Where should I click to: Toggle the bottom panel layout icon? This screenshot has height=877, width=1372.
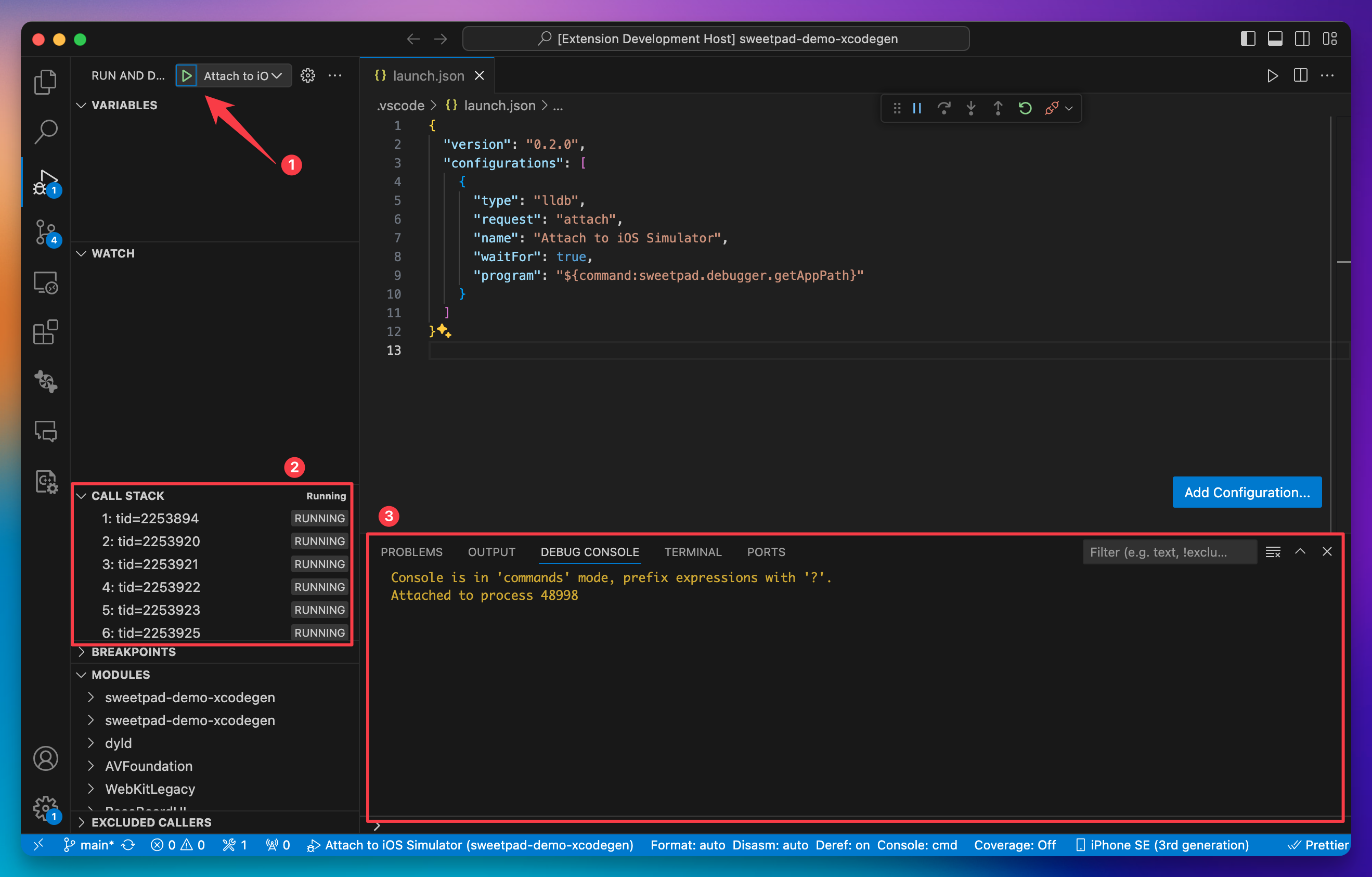tap(1275, 38)
